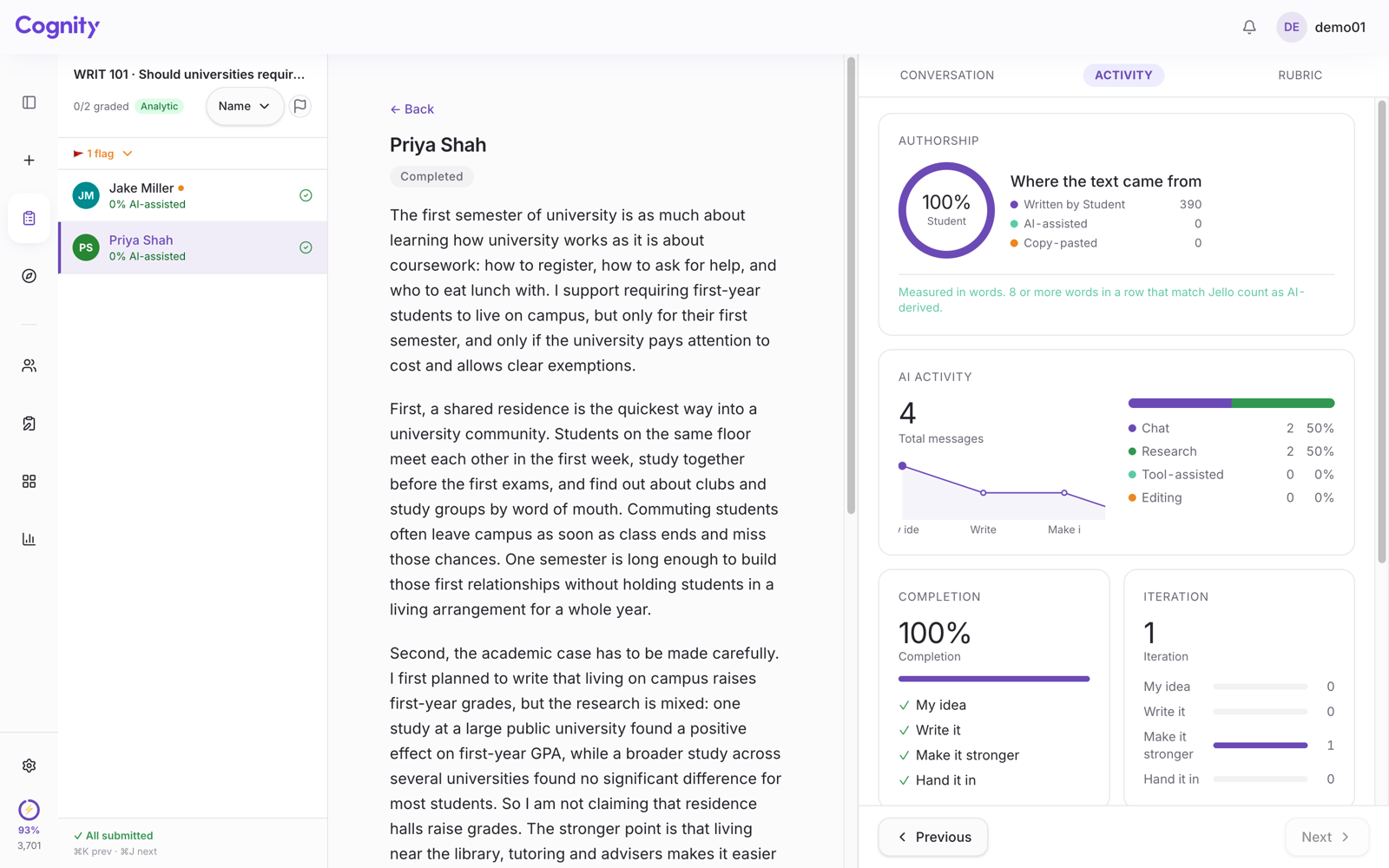Open the notifications bell

(1249, 27)
